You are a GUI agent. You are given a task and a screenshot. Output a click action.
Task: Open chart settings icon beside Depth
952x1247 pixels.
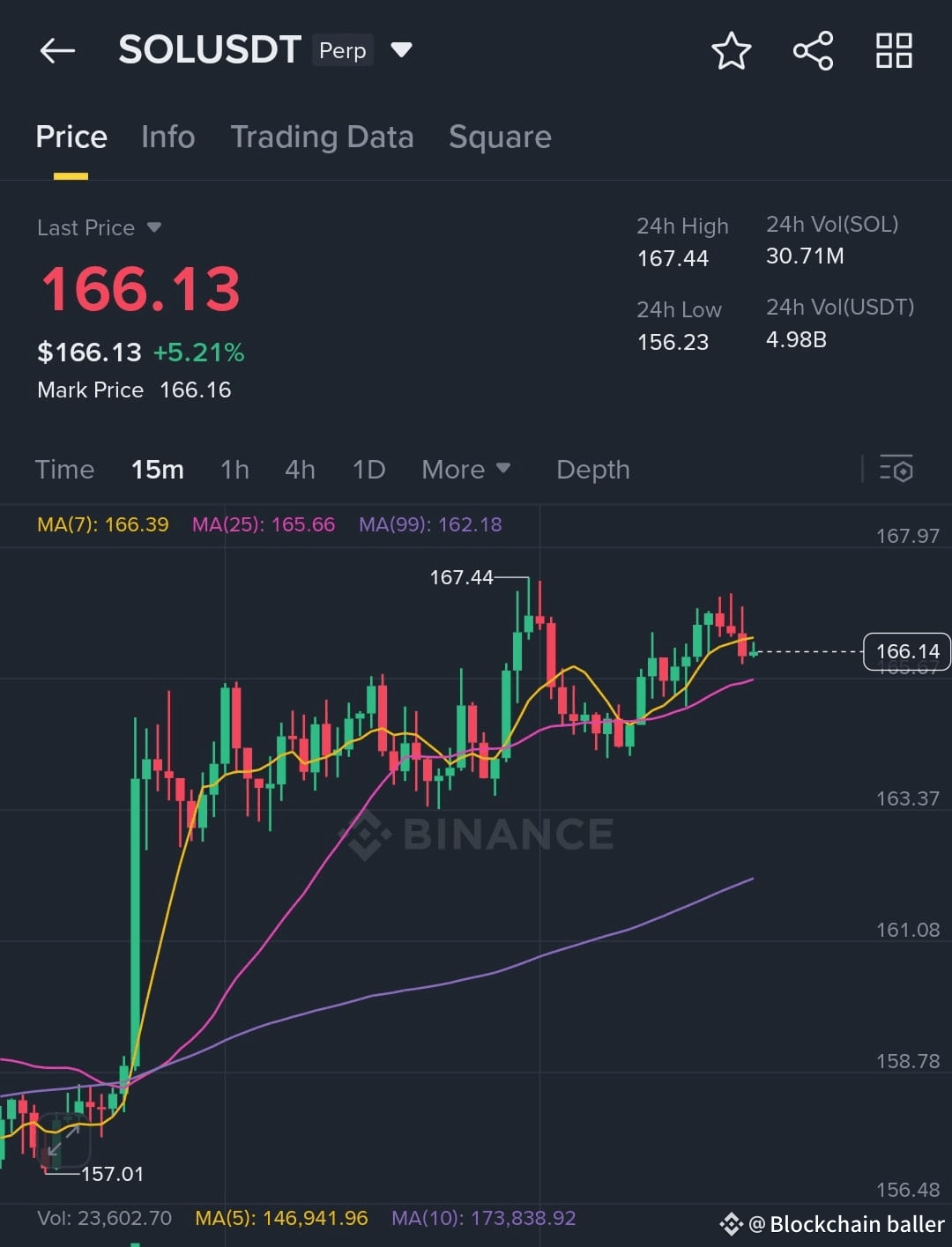tap(896, 469)
